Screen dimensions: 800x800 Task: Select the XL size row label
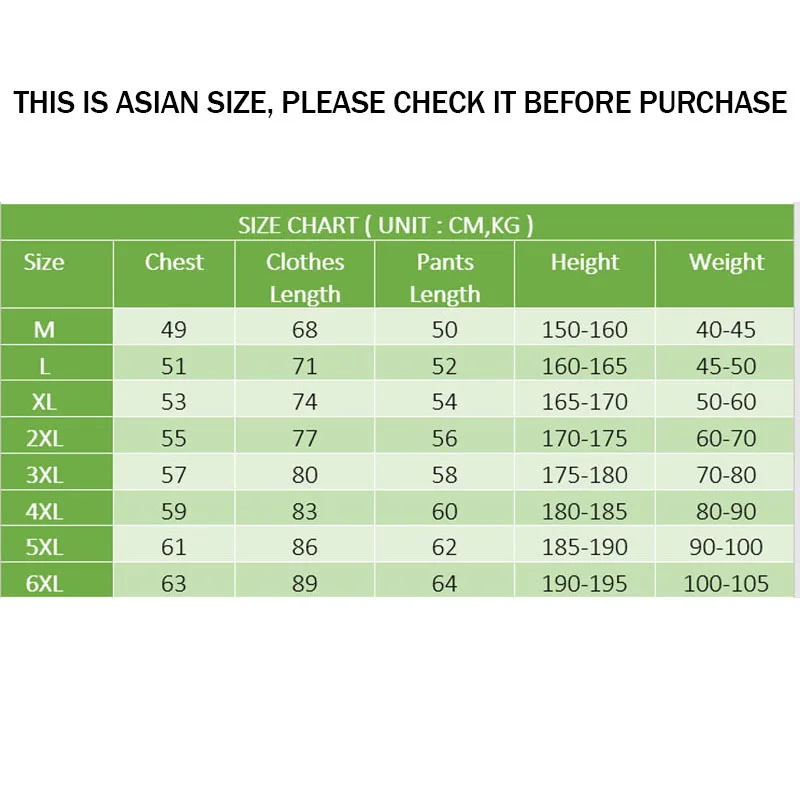[44, 402]
